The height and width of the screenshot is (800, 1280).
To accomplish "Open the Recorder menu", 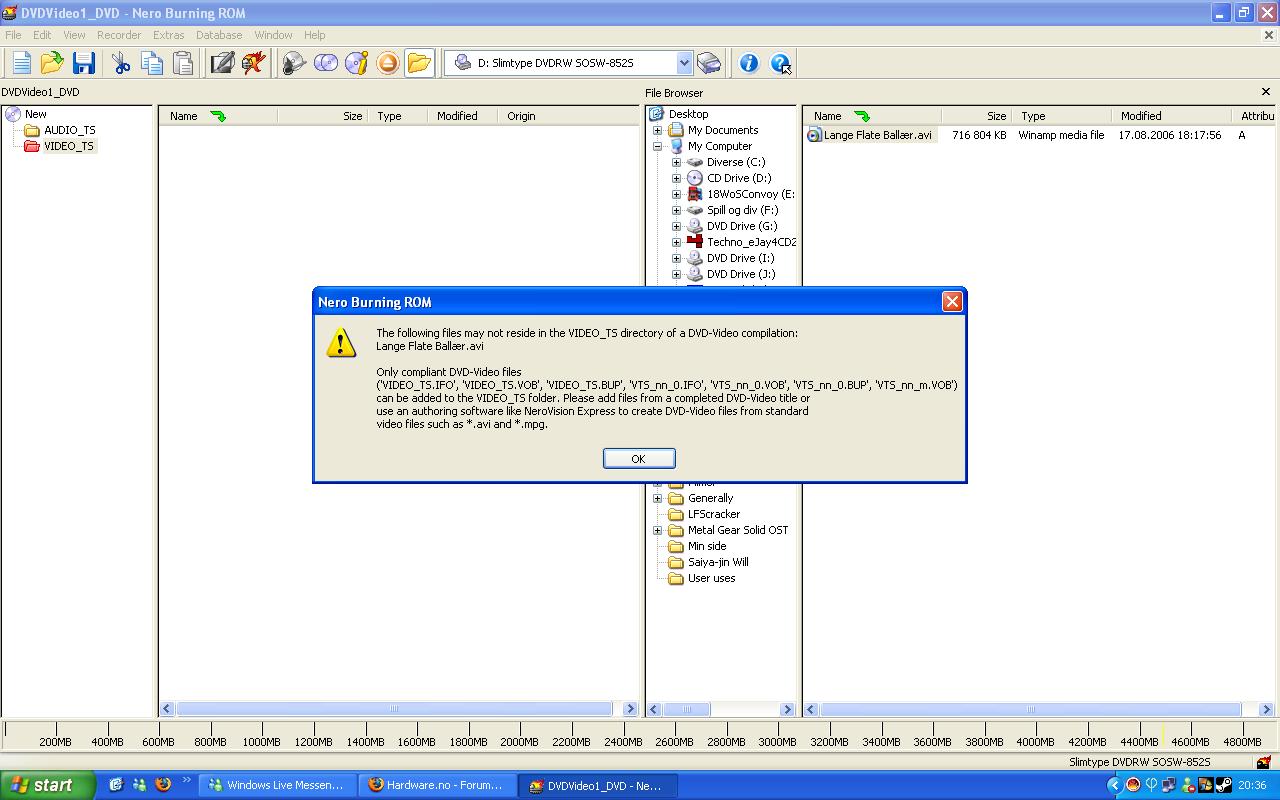I will [x=119, y=35].
